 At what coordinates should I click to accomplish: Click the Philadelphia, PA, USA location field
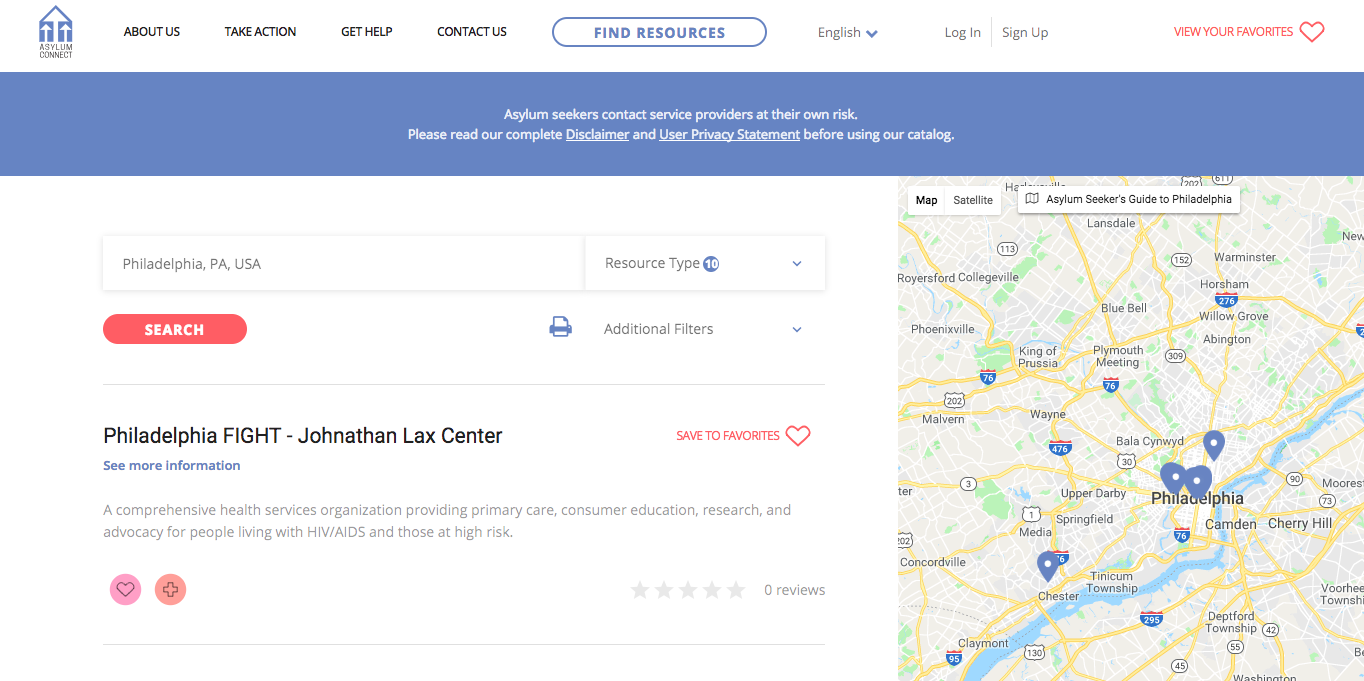(x=344, y=264)
